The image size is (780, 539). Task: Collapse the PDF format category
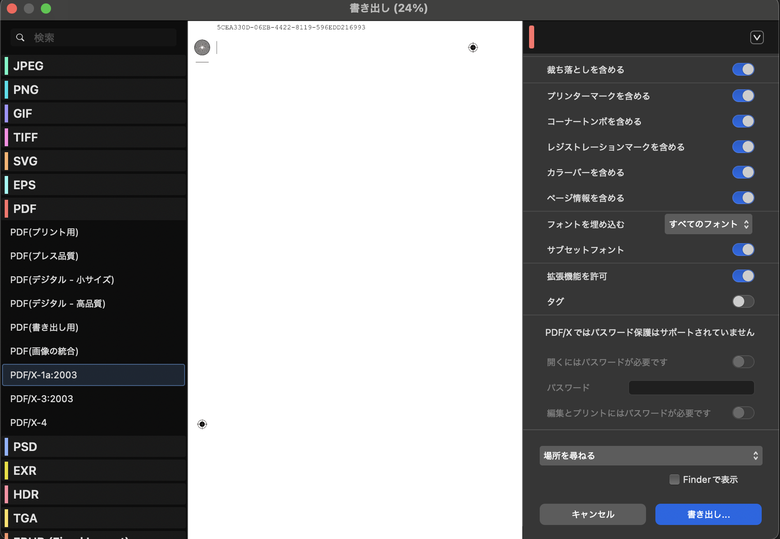pyautogui.click(x=94, y=209)
